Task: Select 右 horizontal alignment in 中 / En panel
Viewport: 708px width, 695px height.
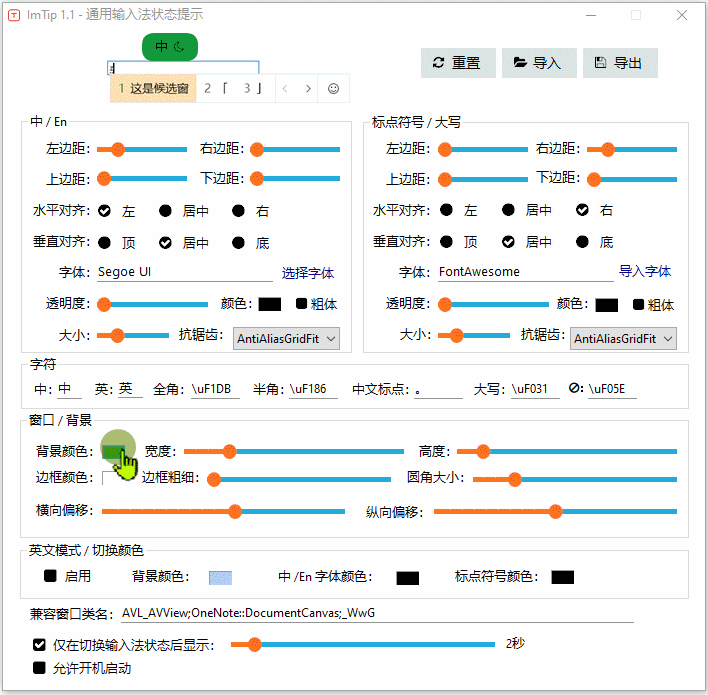Action: coord(239,212)
